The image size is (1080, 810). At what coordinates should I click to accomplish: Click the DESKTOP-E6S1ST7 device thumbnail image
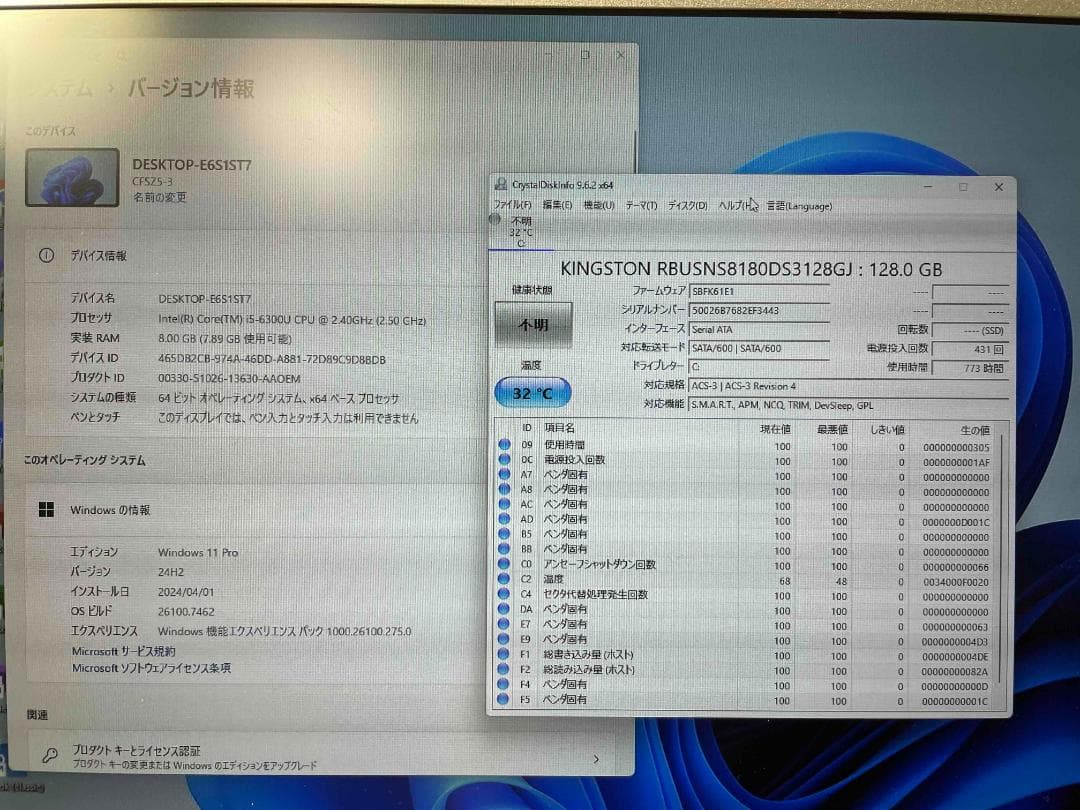pos(73,180)
